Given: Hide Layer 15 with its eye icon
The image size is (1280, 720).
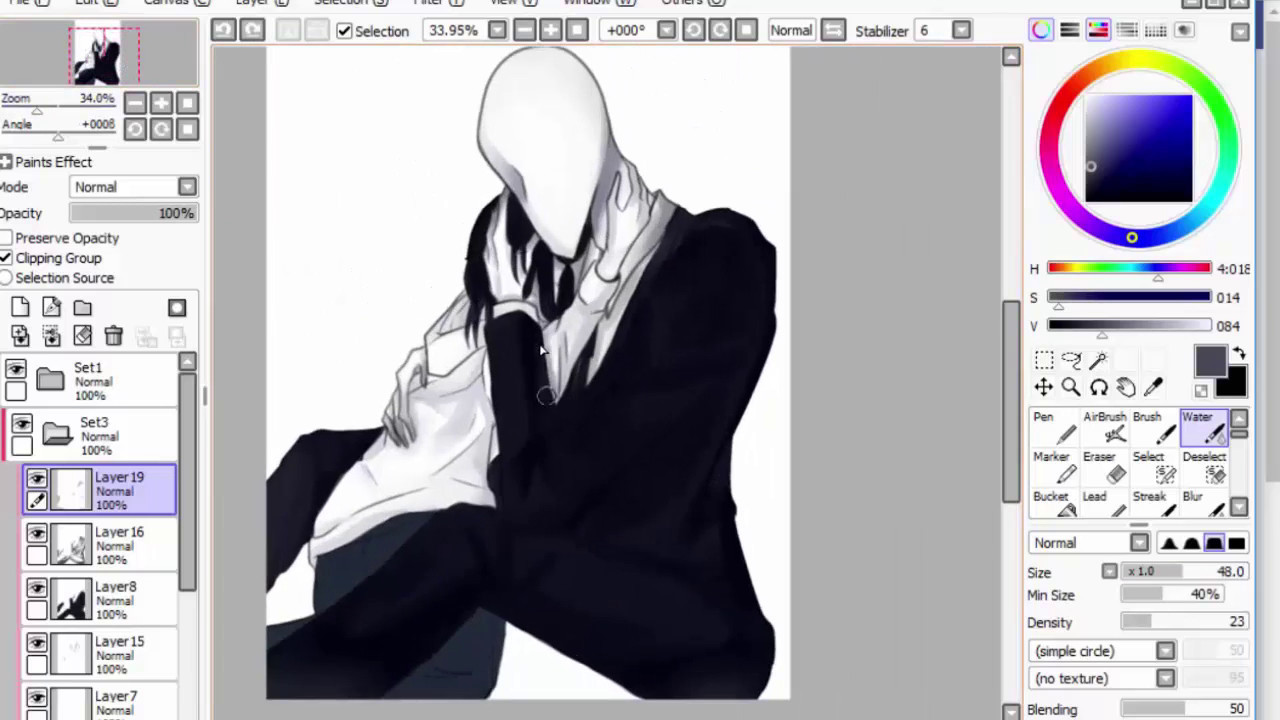Looking at the screenshot, I should (x=37, y=643).
